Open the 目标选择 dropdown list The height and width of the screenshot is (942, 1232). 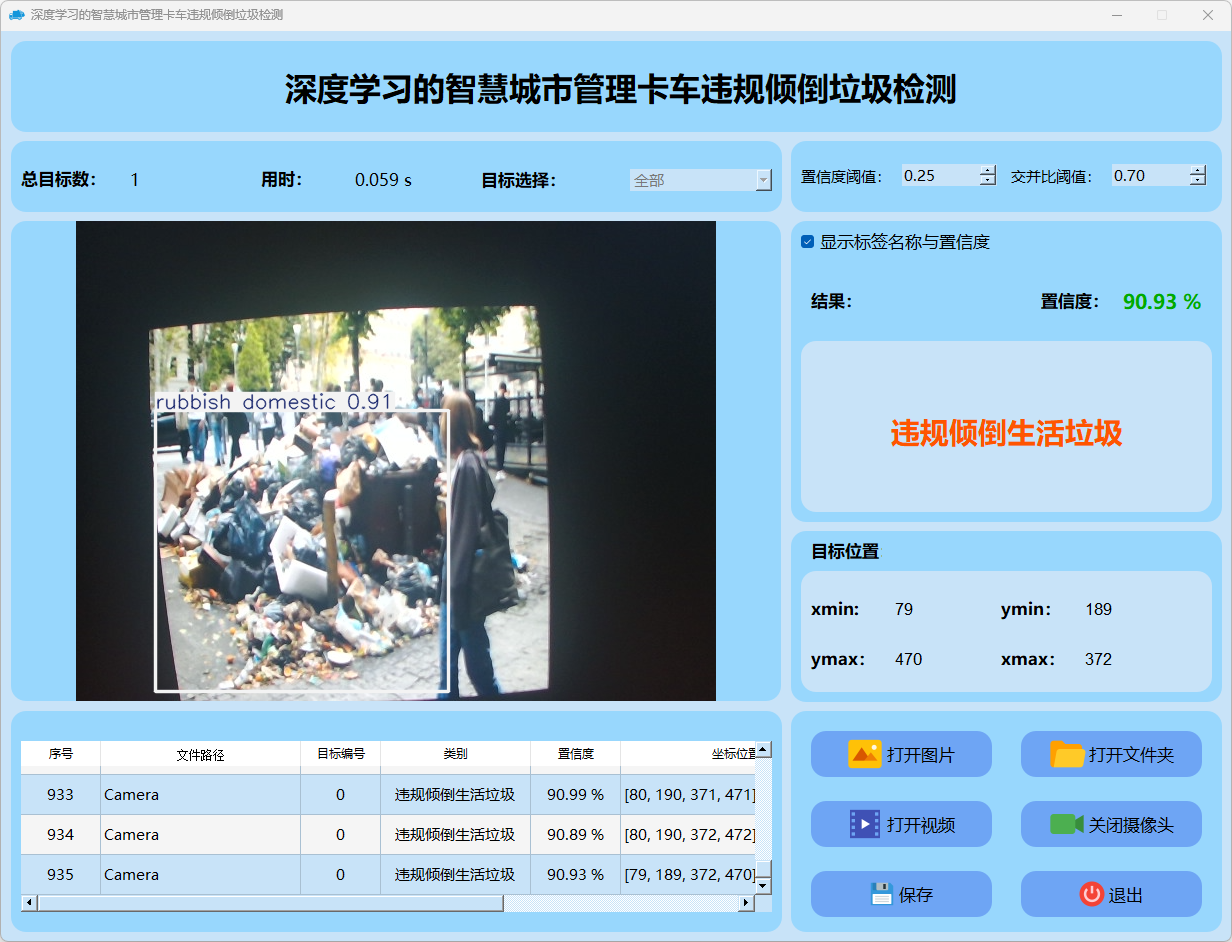pyautogui.click(x=763, y=180)
